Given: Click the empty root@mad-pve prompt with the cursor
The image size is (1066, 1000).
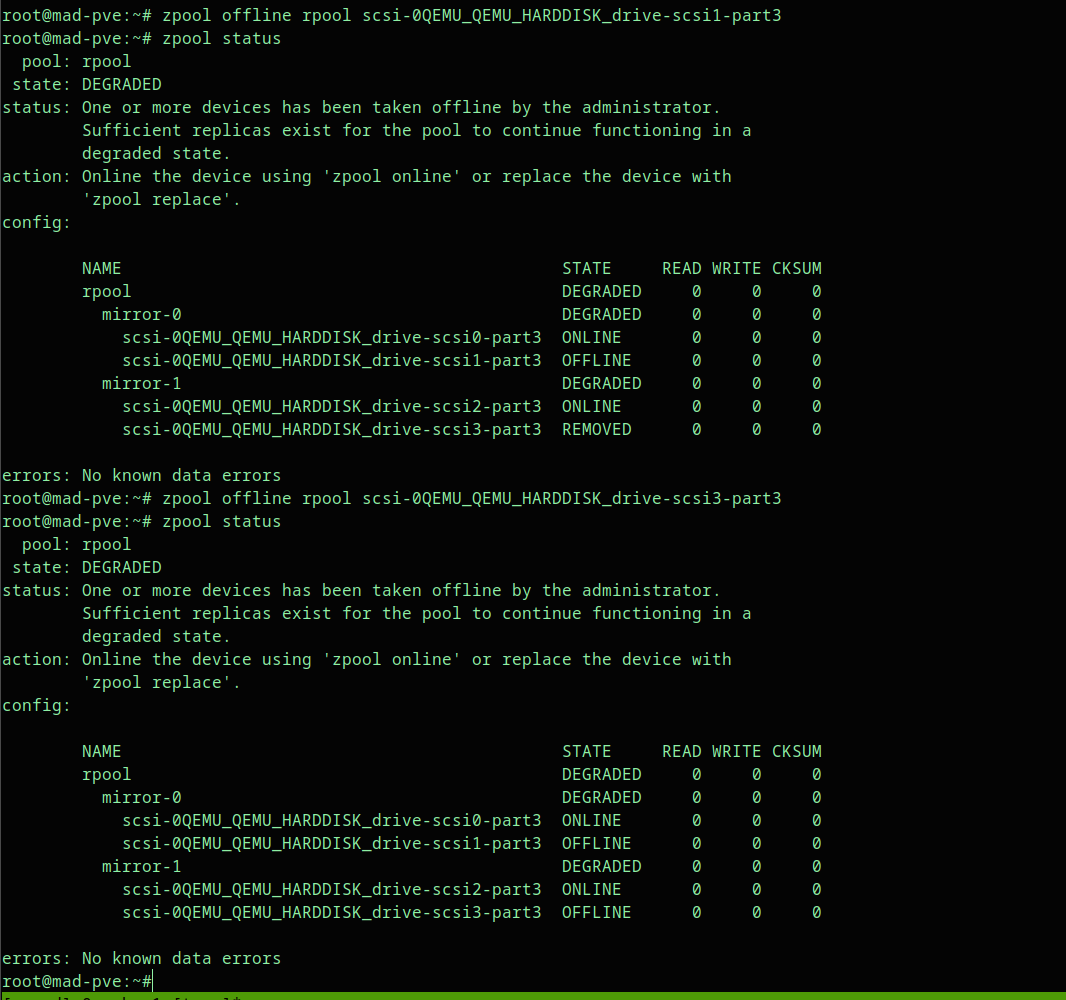Looking at the screenshot, I should tap(77, 982).
